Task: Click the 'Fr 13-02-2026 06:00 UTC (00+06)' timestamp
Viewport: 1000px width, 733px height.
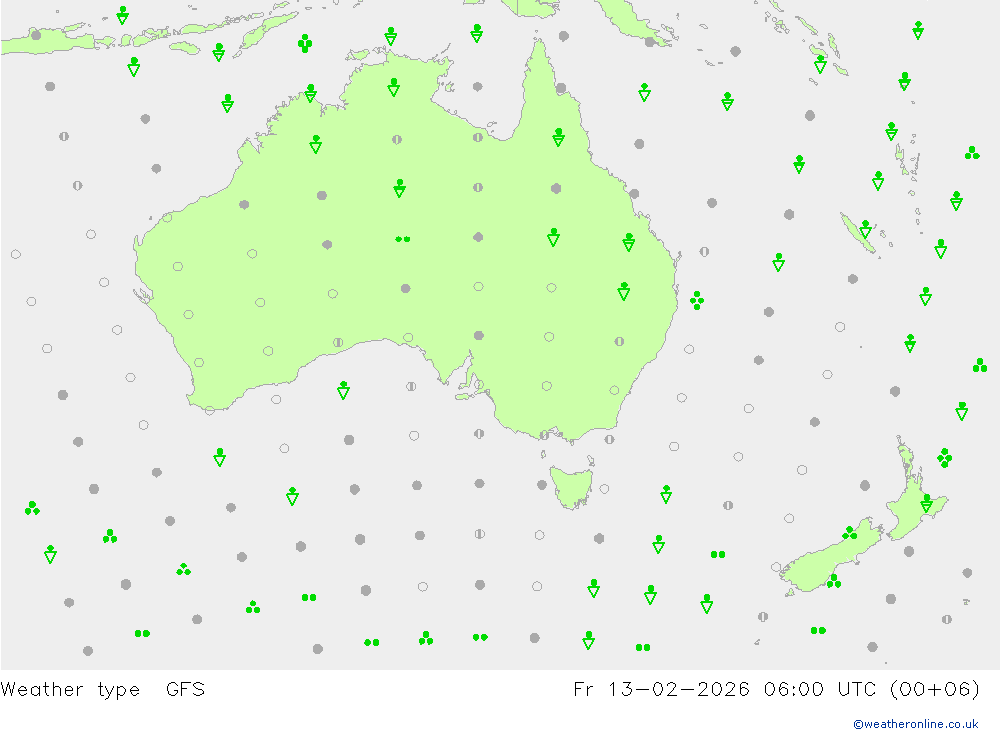Action: pos(776,690)
